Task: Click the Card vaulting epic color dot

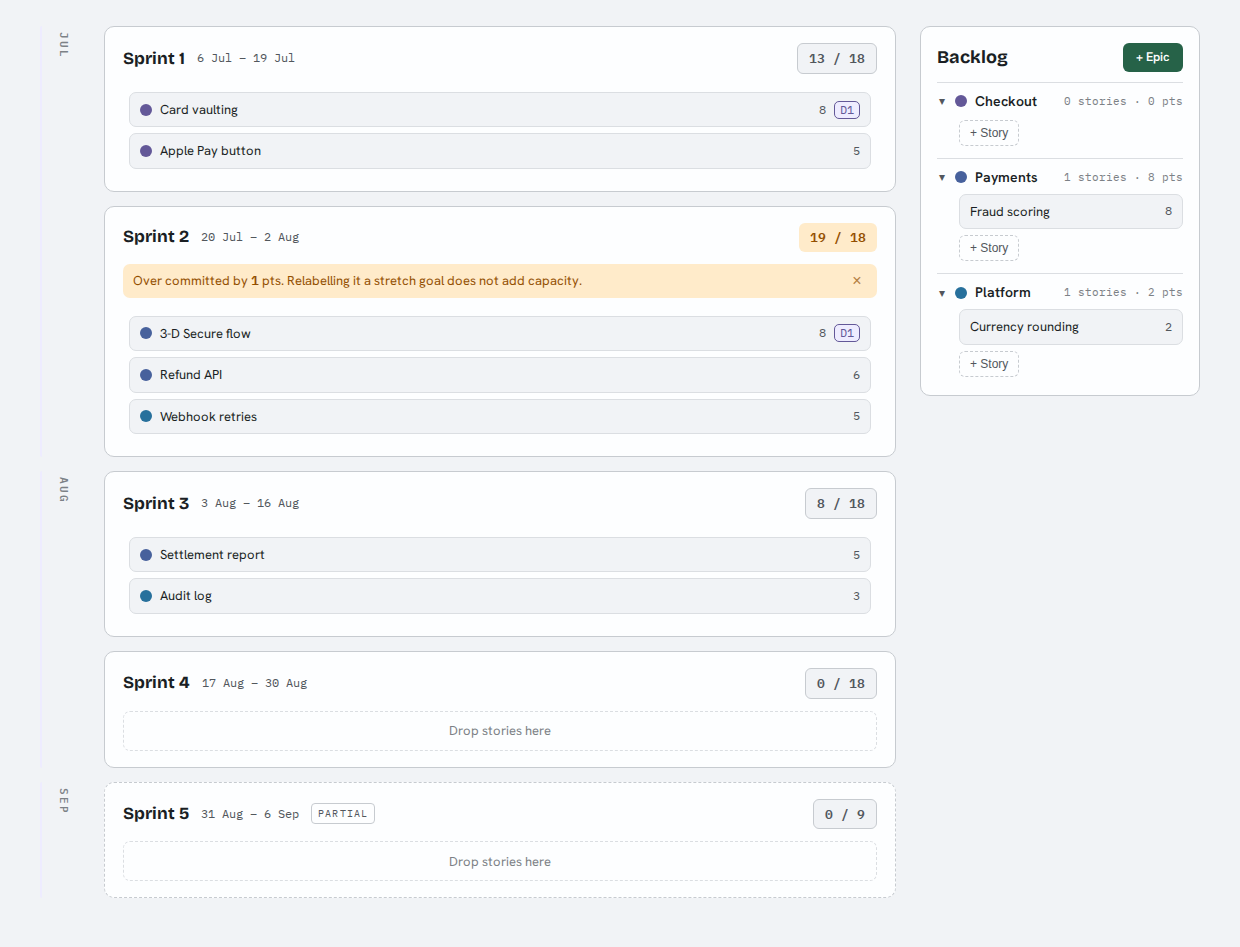Action: click(146, 110)
